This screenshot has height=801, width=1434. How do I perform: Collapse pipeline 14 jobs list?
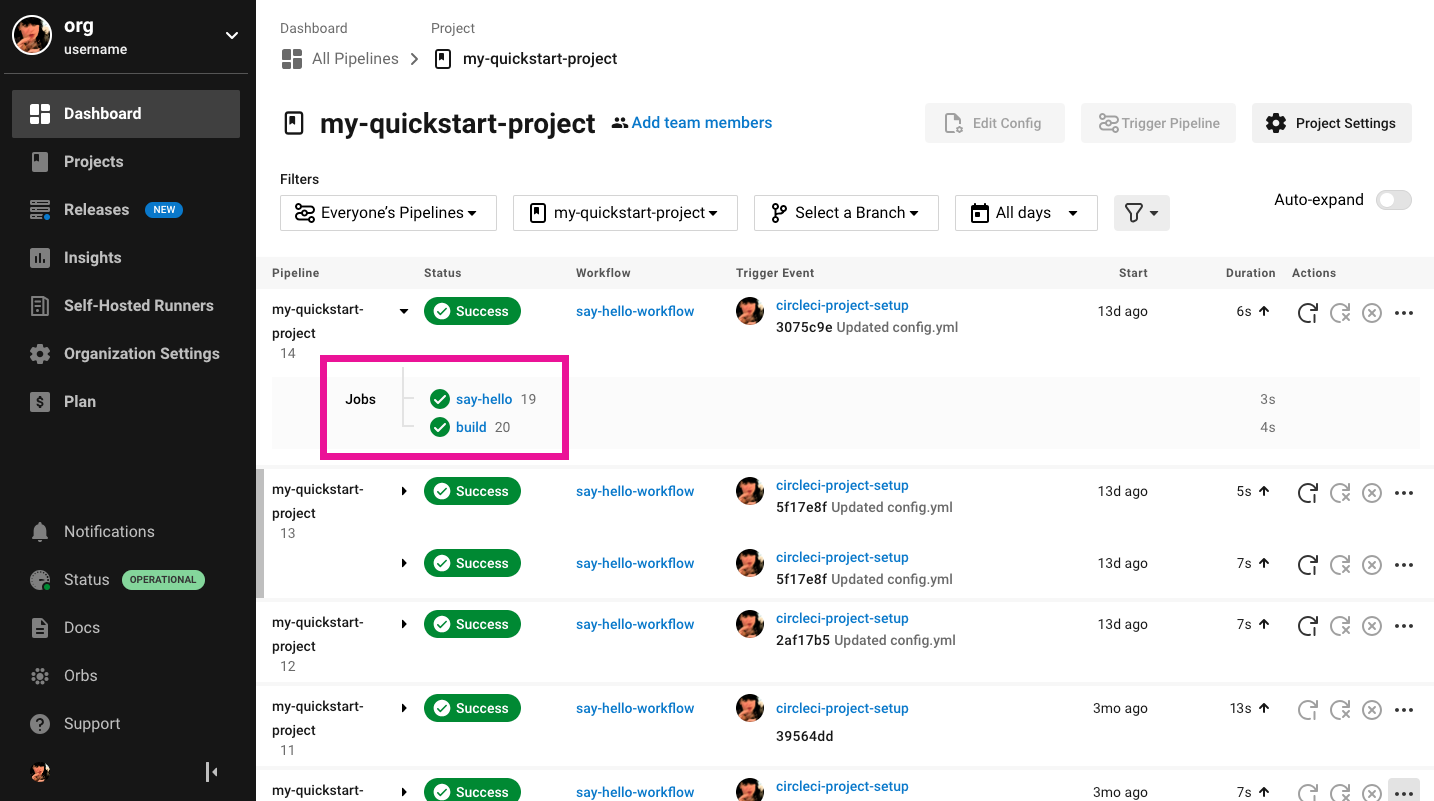pyautogui.click(x=404, y=312)
